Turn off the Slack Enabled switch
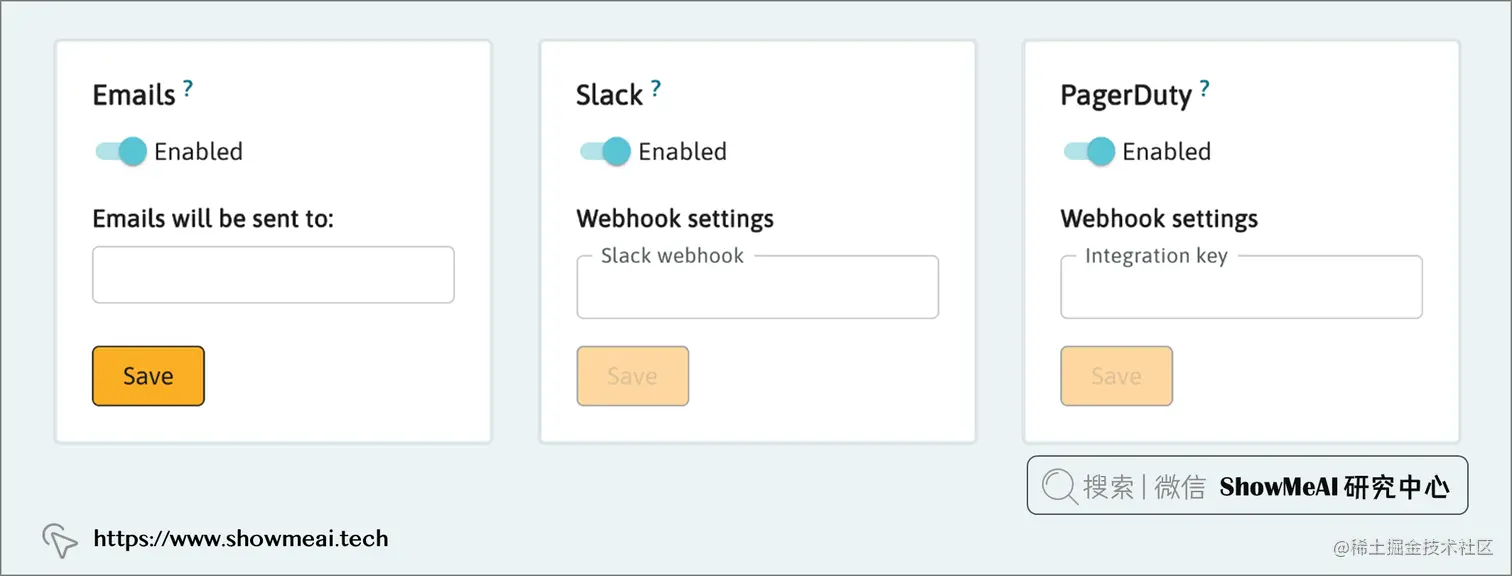The width and height of the screenshot is (1512, 576). [605, 152]
